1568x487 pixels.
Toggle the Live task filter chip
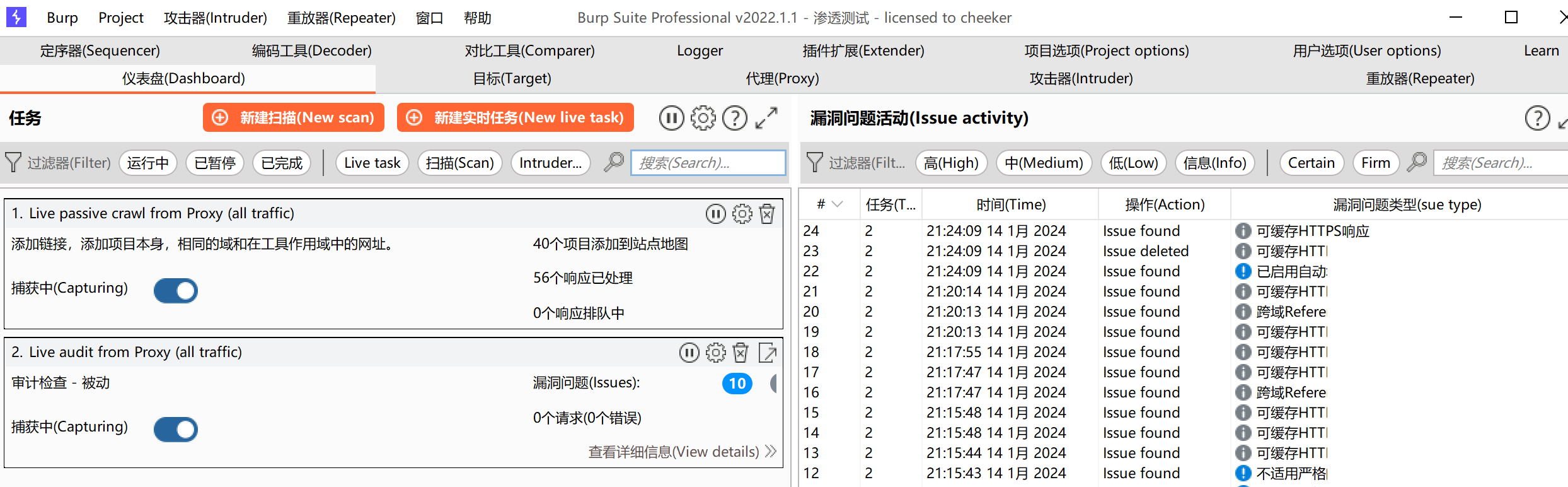[x=372, y=163]
